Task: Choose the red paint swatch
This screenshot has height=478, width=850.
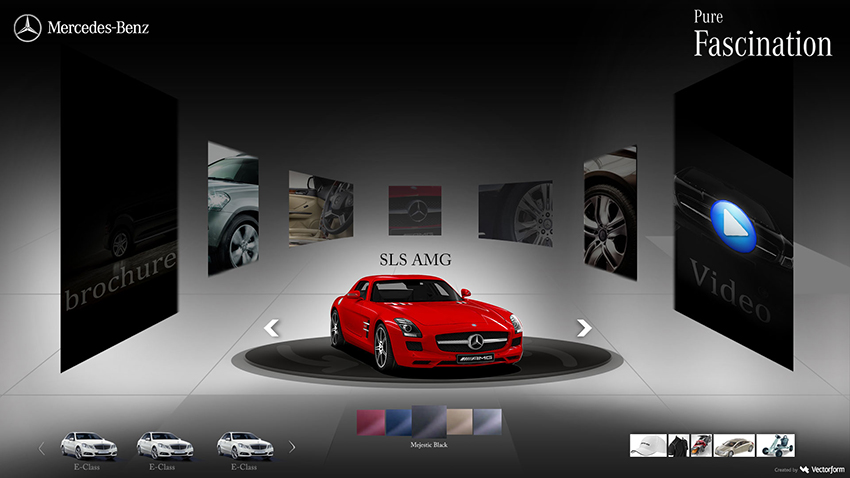Action: pyautogui.click(x=371, y=422)
